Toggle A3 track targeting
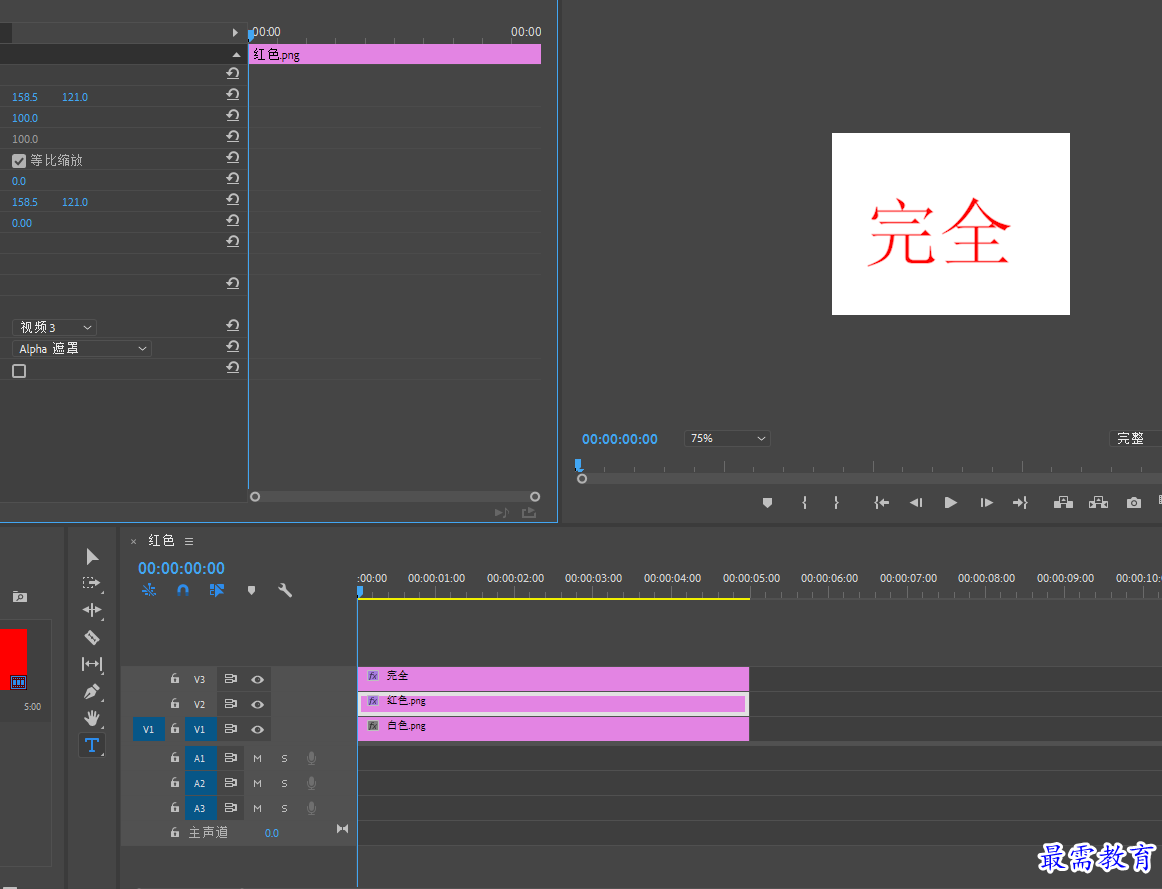The width and height of the screenshot is (1162, 889). coord(199,809)
